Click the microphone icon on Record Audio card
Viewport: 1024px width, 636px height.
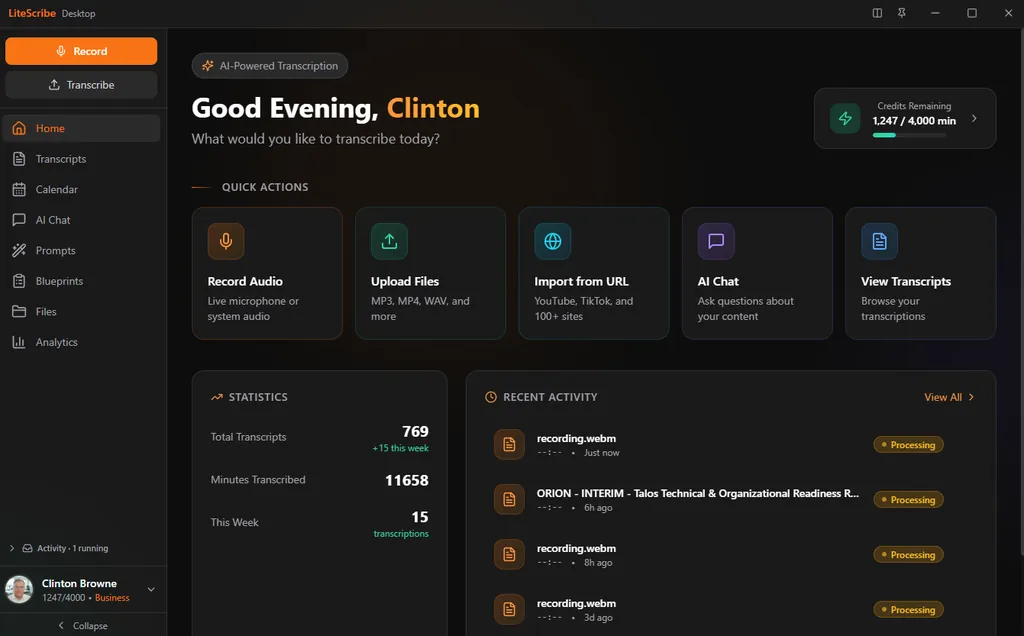point(226,241)
